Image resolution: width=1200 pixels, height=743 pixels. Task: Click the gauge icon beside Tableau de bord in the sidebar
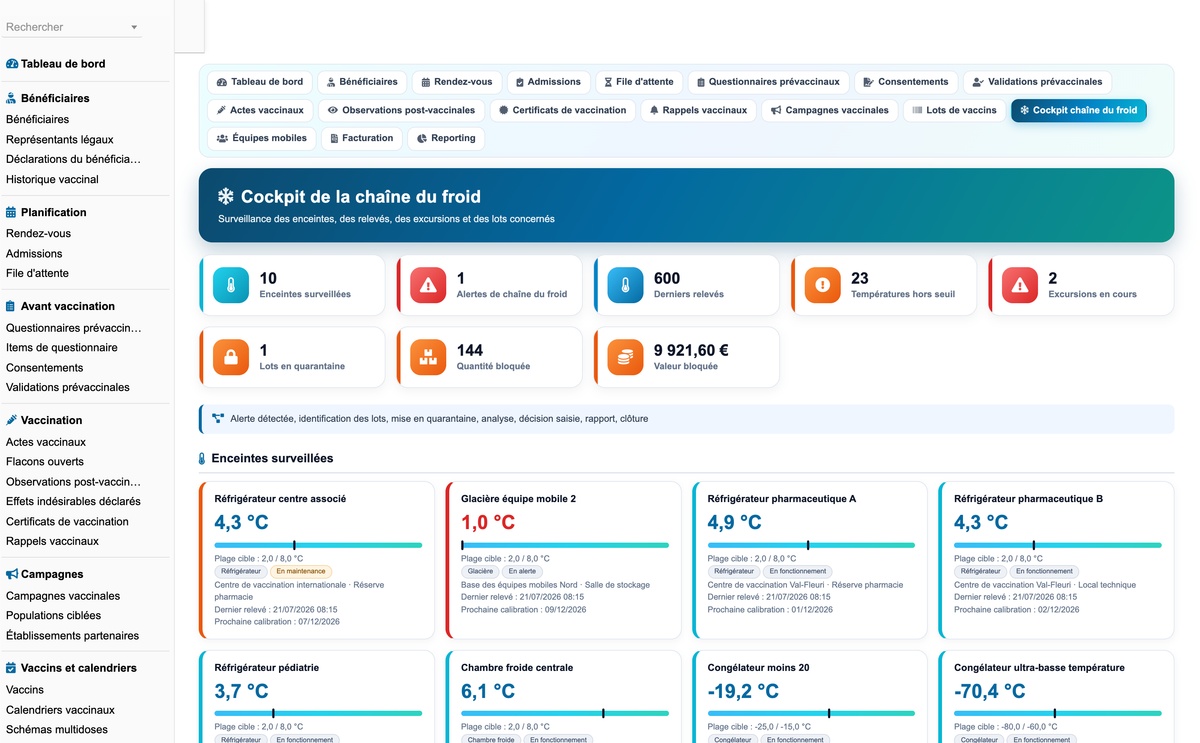click(12, 64)
